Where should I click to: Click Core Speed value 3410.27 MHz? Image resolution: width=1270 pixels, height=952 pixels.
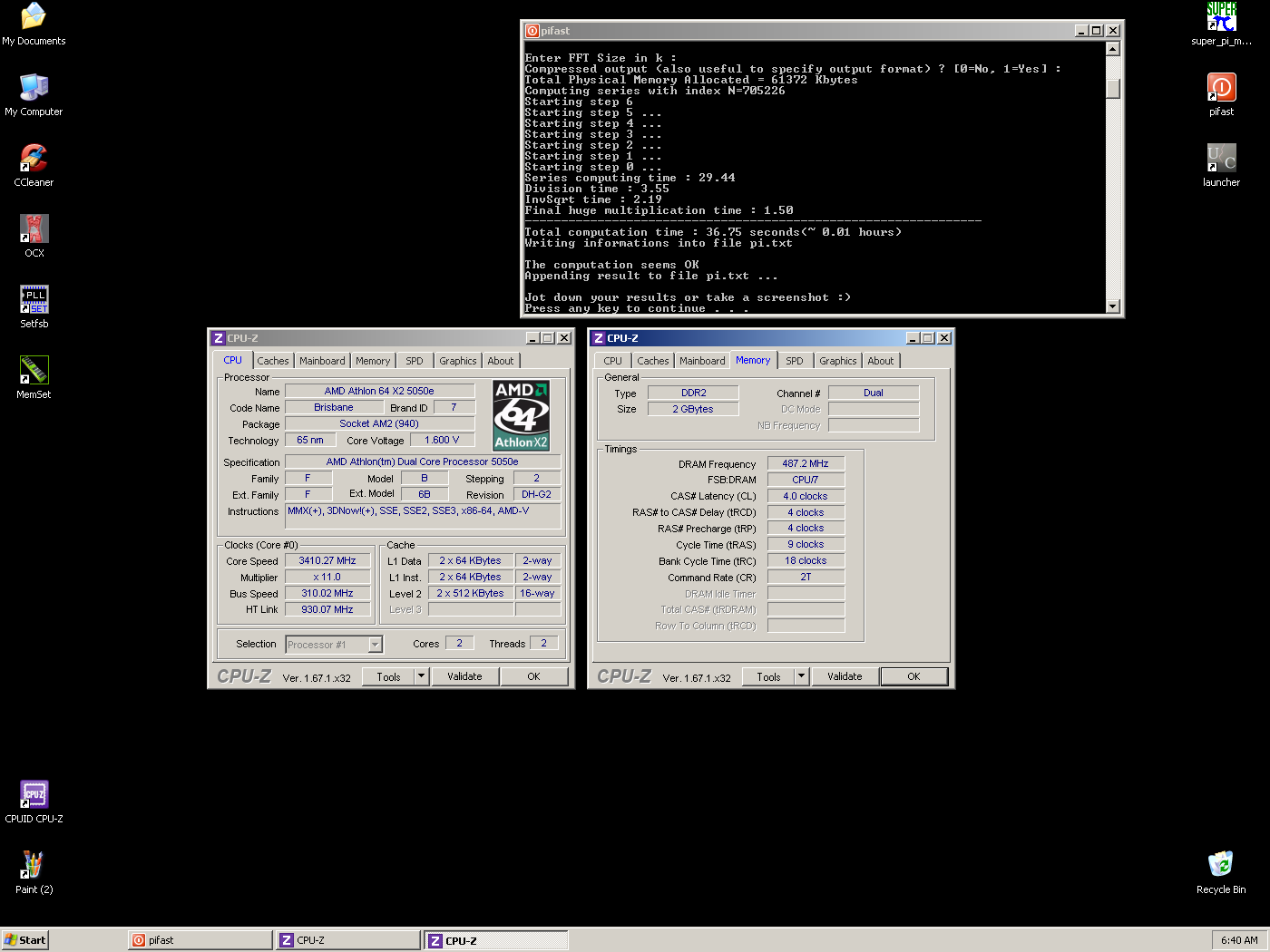point(327,560)
